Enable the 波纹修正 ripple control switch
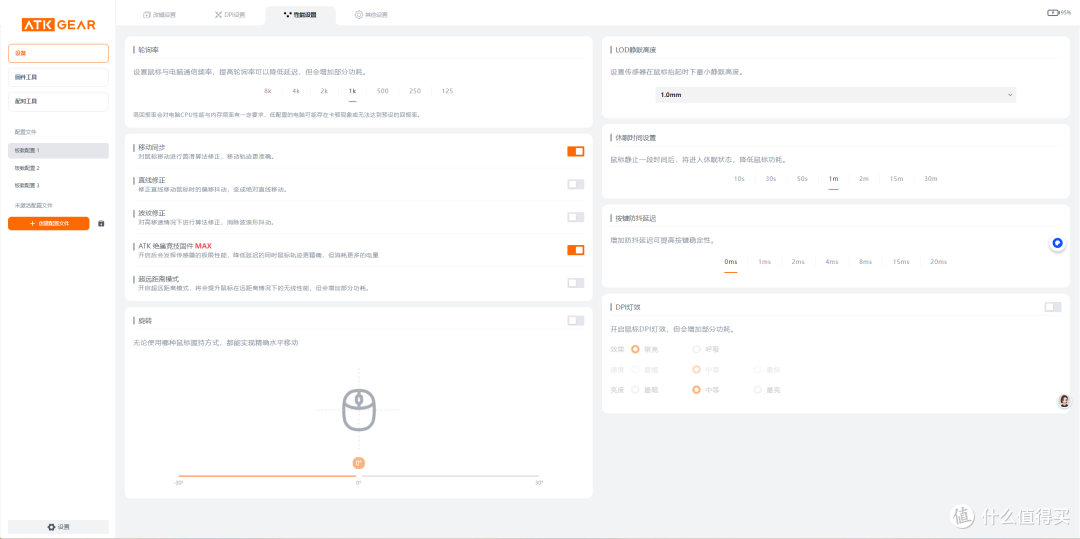 click(x=576, y=217)
